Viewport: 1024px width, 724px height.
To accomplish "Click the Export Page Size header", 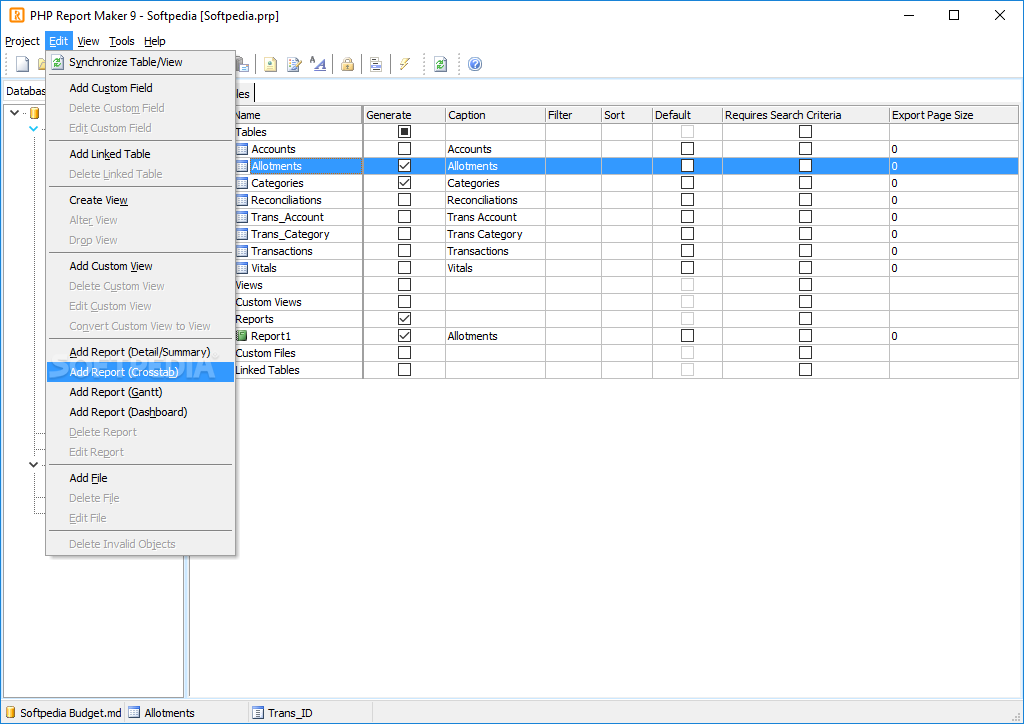I will click(x=953, y=115).
